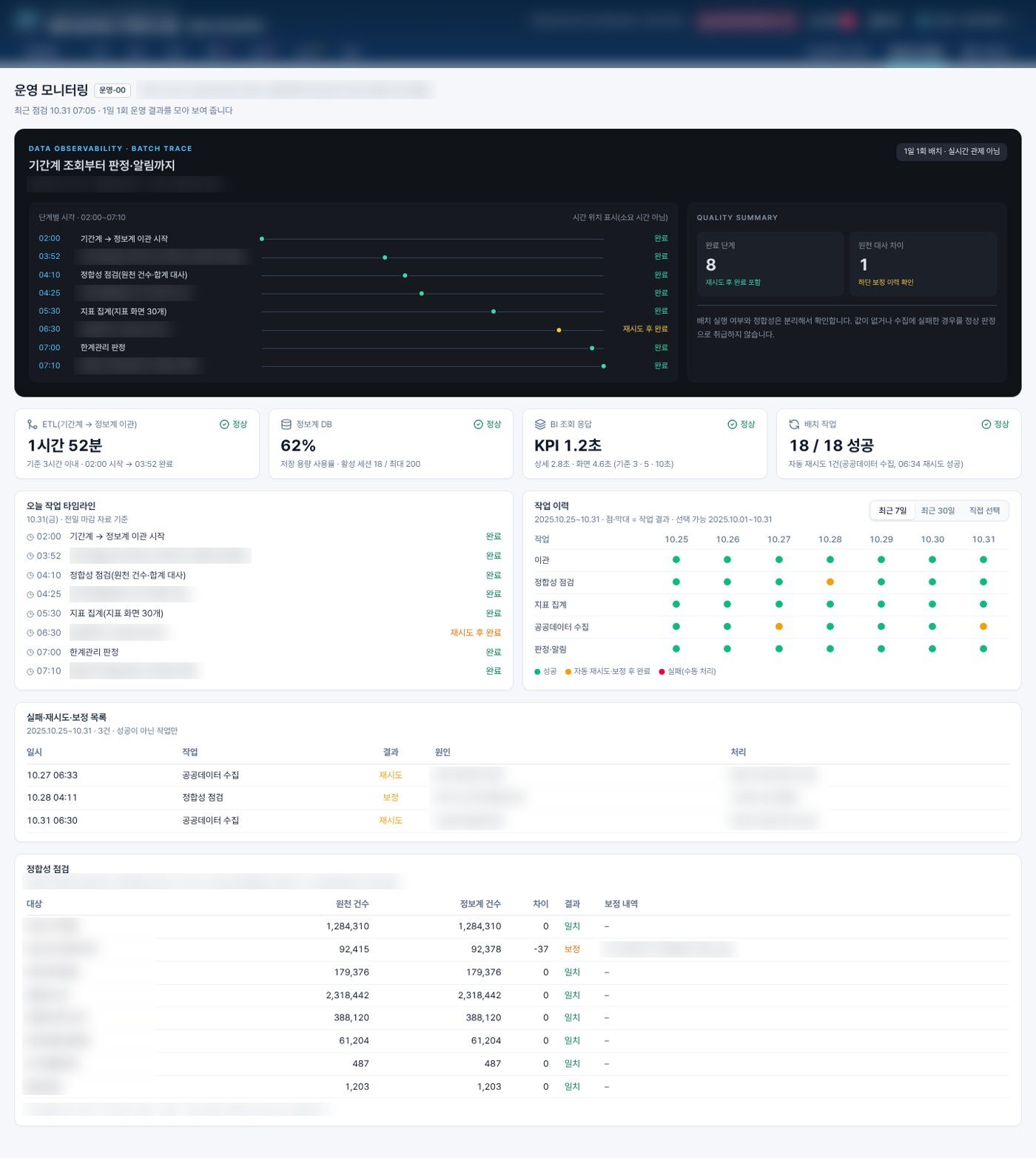Viewport: 1036px width, 1158px height.
Task: Click the 62% storage usage value
Action: coord(298,445)
